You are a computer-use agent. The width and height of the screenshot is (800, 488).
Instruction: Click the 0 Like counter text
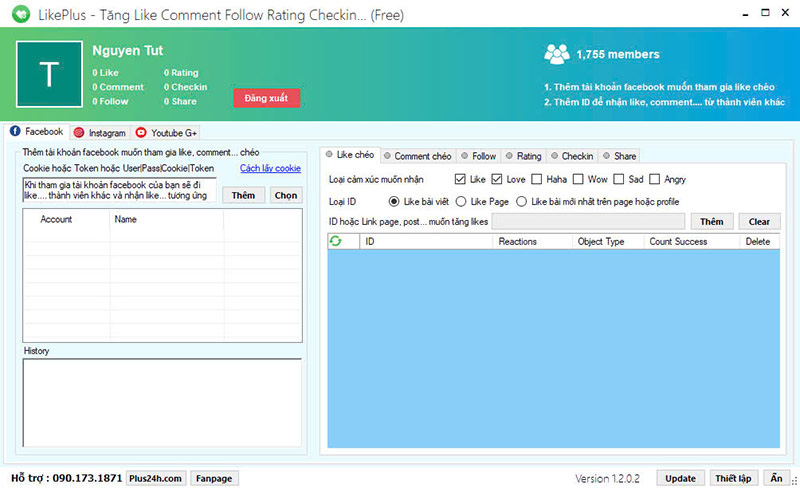pyautogui.click(x=105, y=72)
